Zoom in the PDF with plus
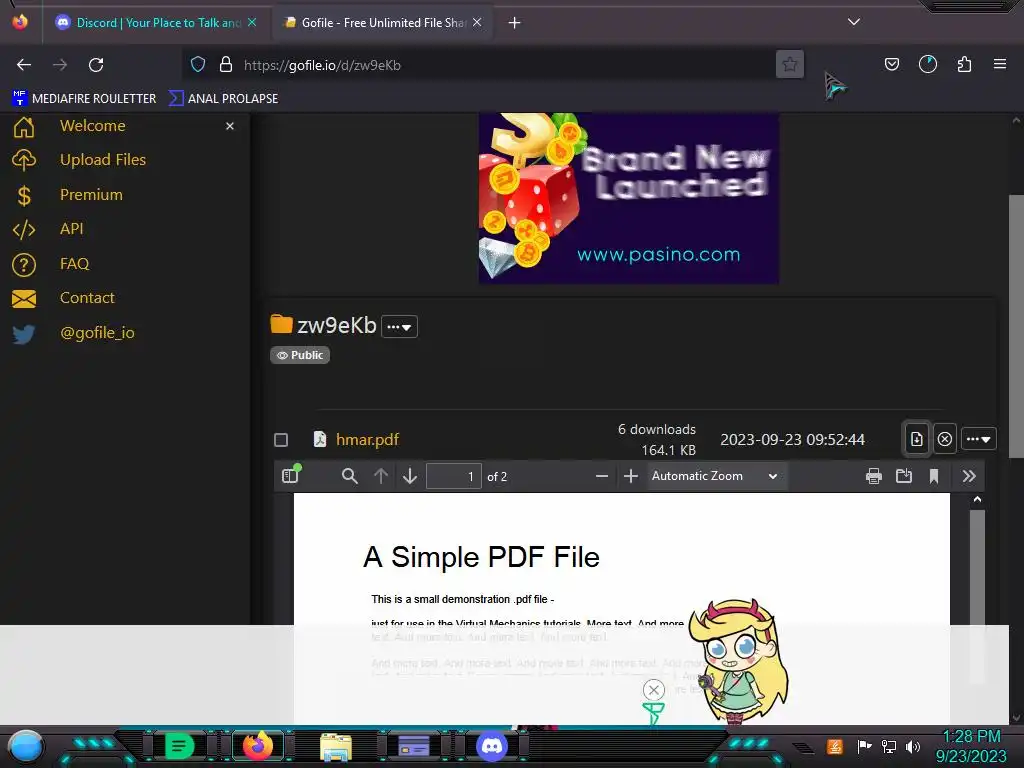1024x768 pixels. point(631,476)
